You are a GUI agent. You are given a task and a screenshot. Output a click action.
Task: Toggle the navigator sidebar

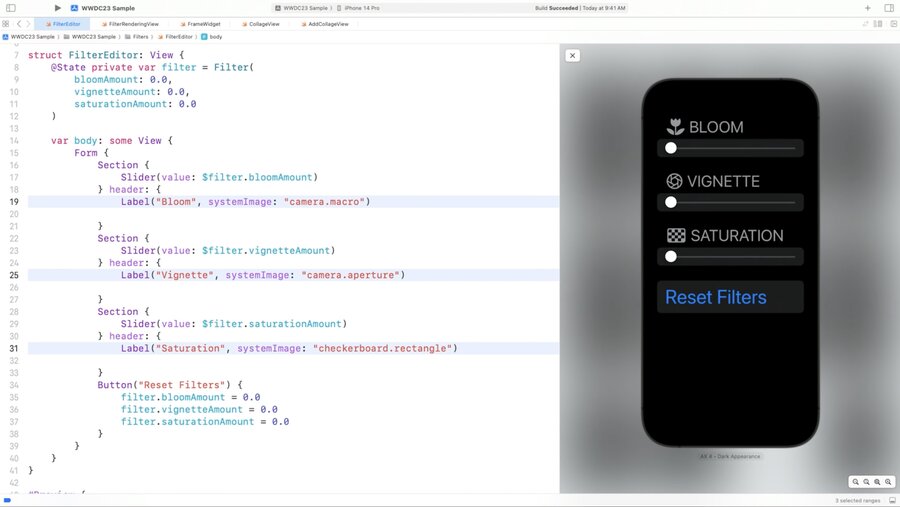point(10,8)
